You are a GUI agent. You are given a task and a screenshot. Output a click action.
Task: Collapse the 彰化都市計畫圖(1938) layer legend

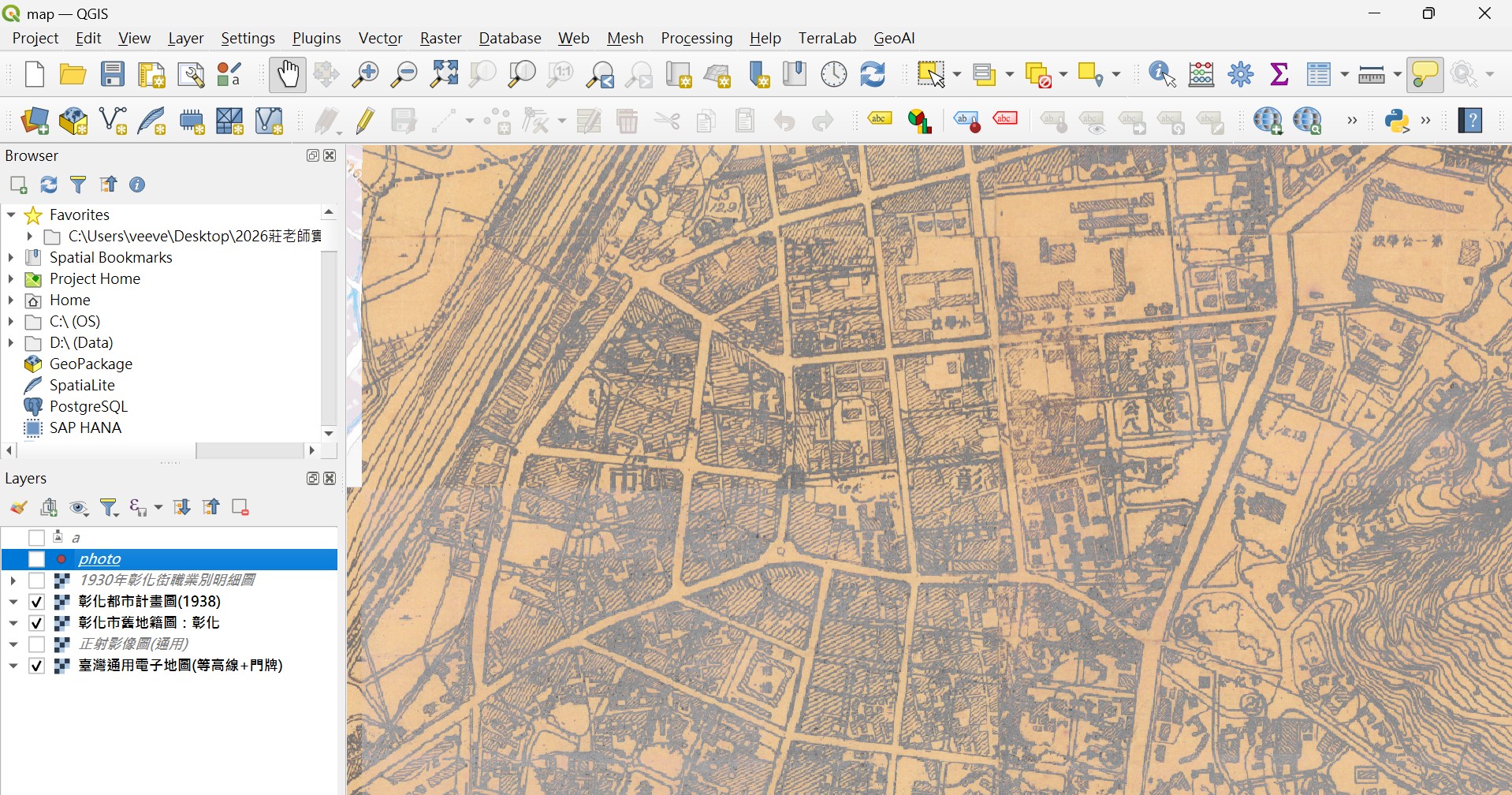(x=13, y=602)
